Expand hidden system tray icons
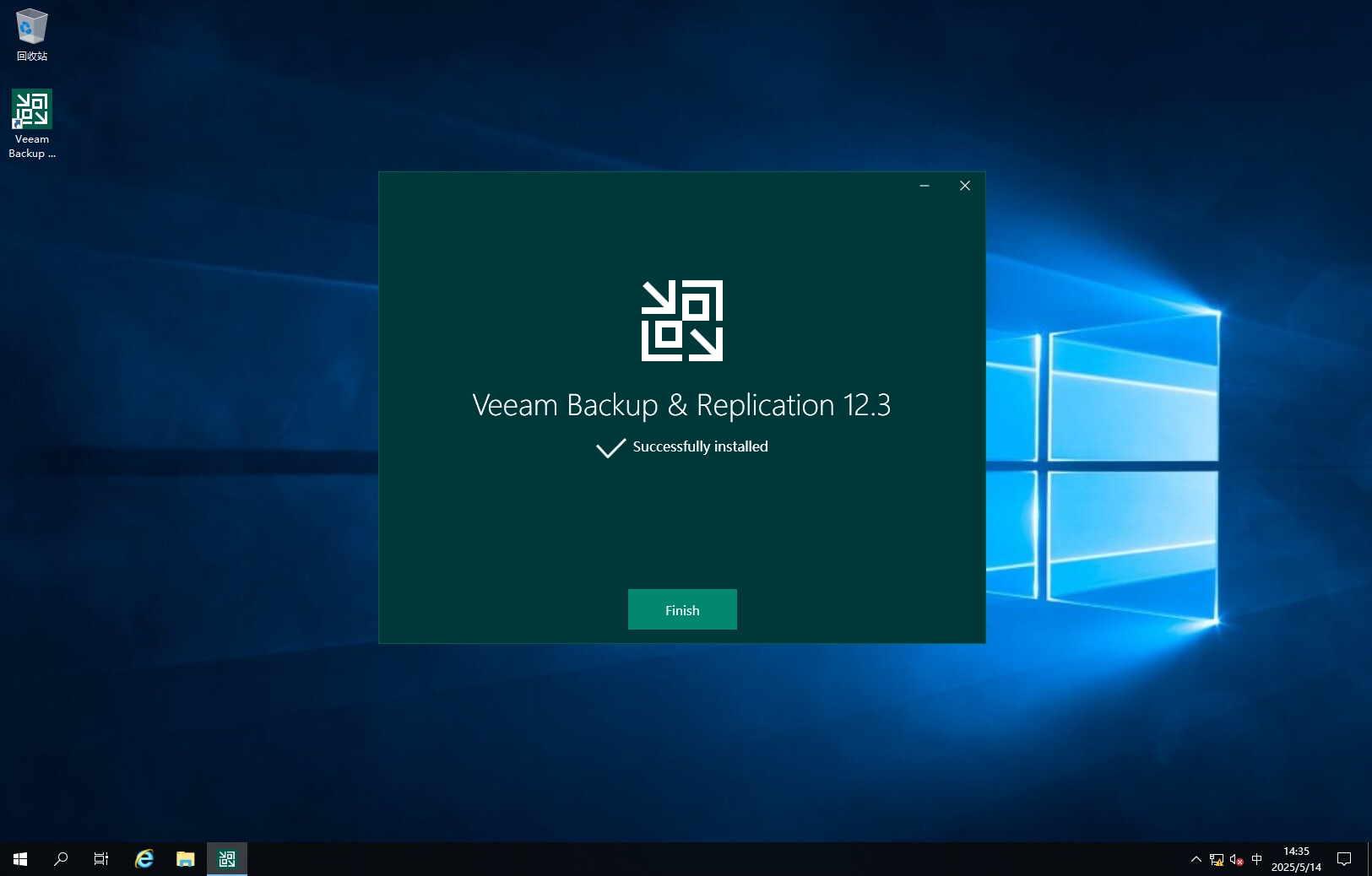This screenshot has height=876, width=1372. (x=1196, y=859)
